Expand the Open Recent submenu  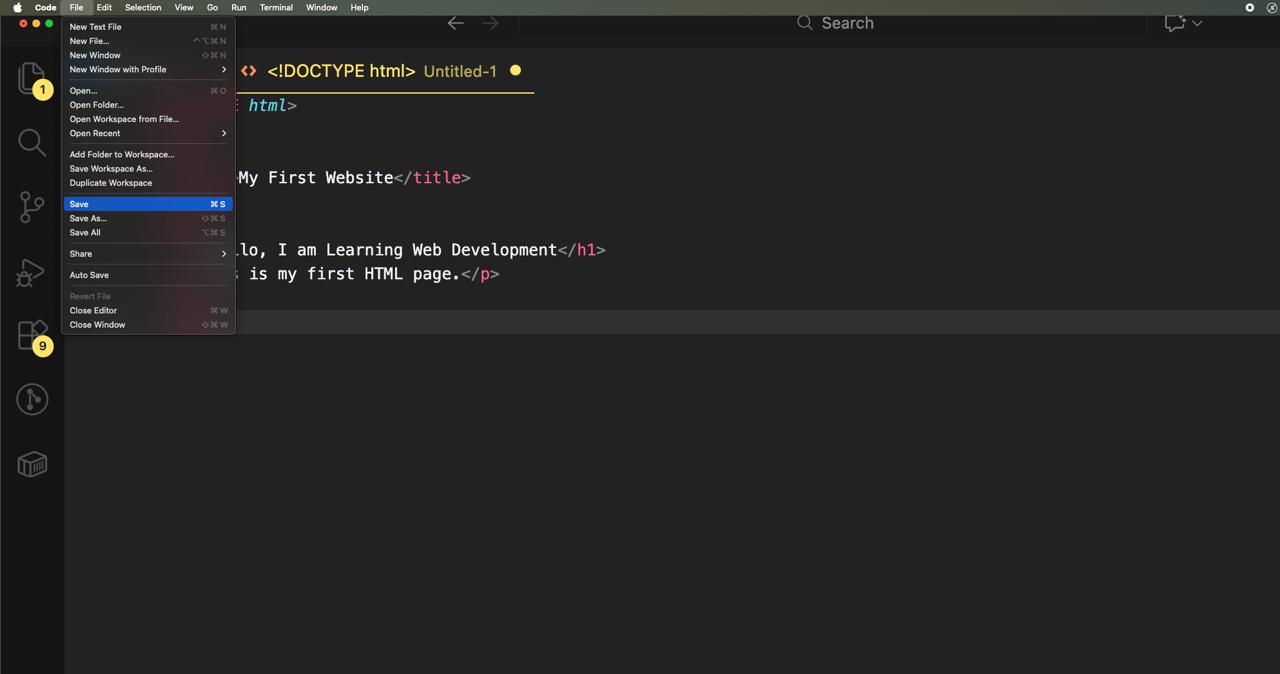(x=94, y=133)
